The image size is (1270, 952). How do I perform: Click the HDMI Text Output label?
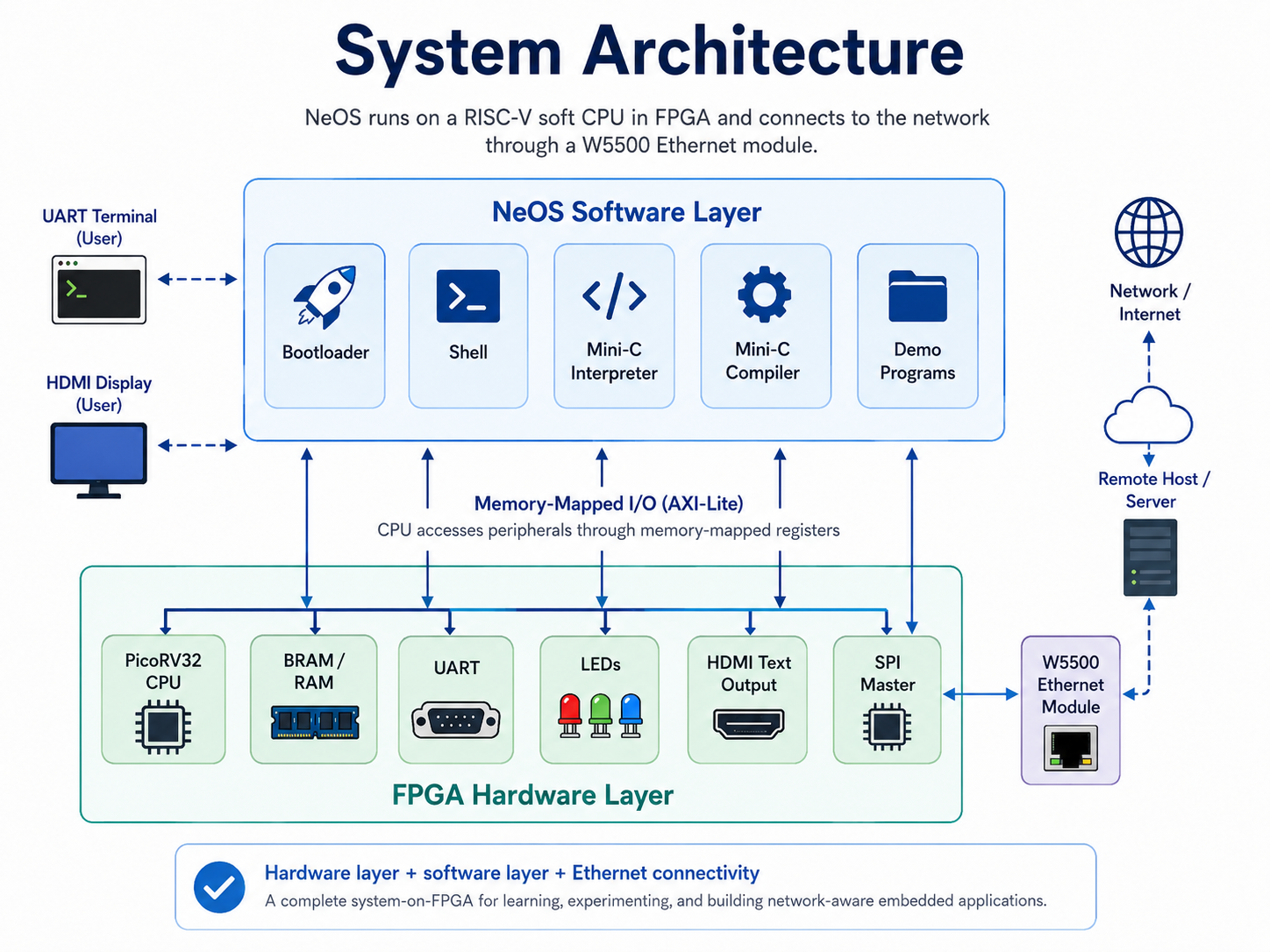(x=749, y=673)
